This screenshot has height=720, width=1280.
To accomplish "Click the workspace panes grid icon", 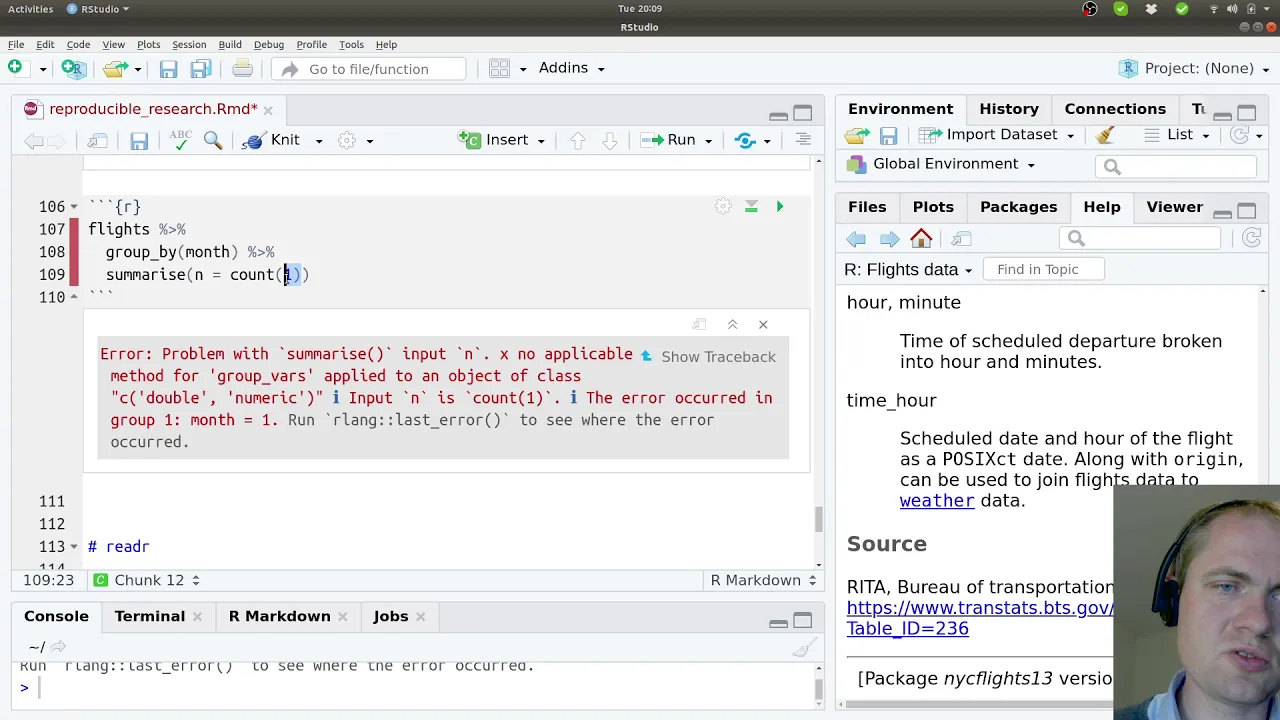I will tap(500, 68).
